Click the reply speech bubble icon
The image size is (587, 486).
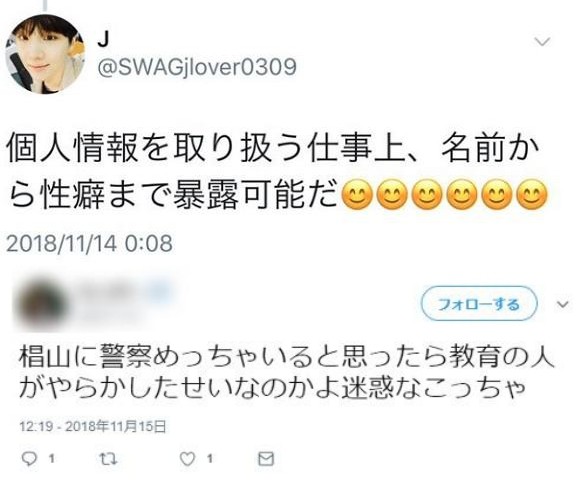click(29, 459)
